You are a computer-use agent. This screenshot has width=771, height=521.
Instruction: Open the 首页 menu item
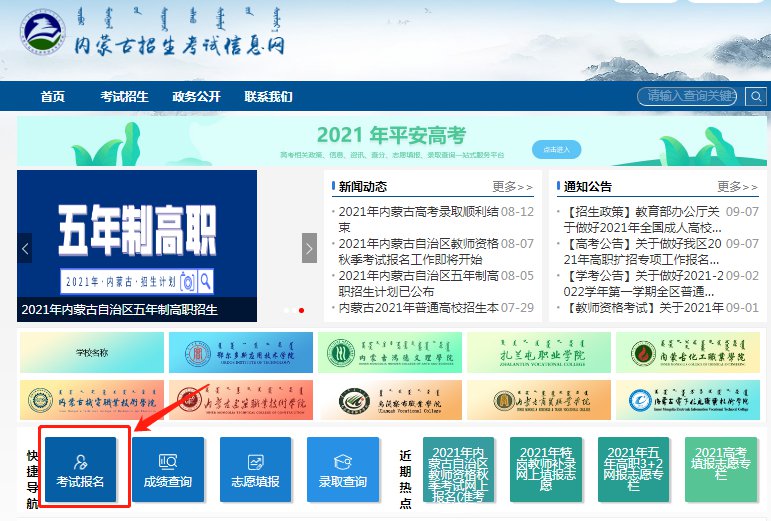(53, 96)
